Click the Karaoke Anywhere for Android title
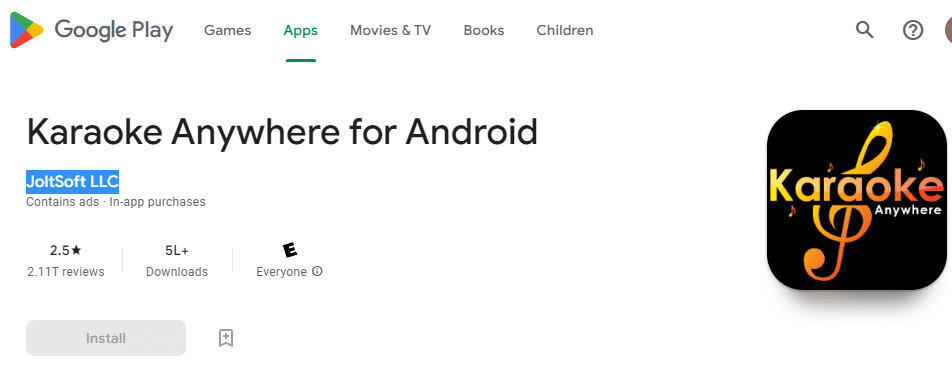952x372 pixels. 282,131
